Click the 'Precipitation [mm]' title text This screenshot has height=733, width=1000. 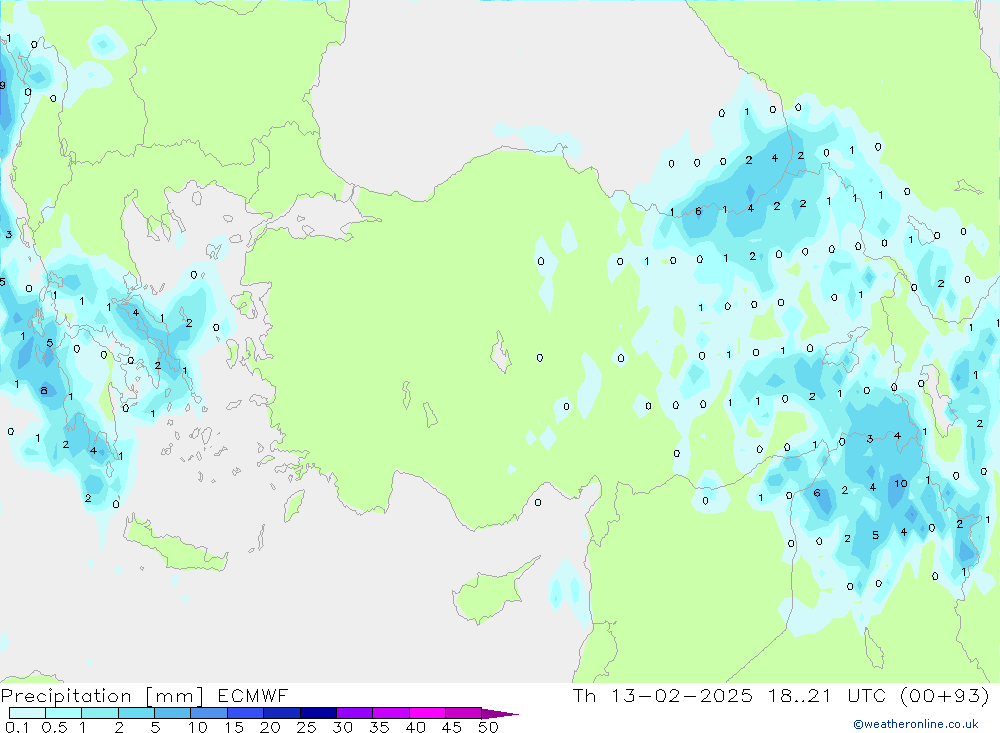click(x=102, y=696)
